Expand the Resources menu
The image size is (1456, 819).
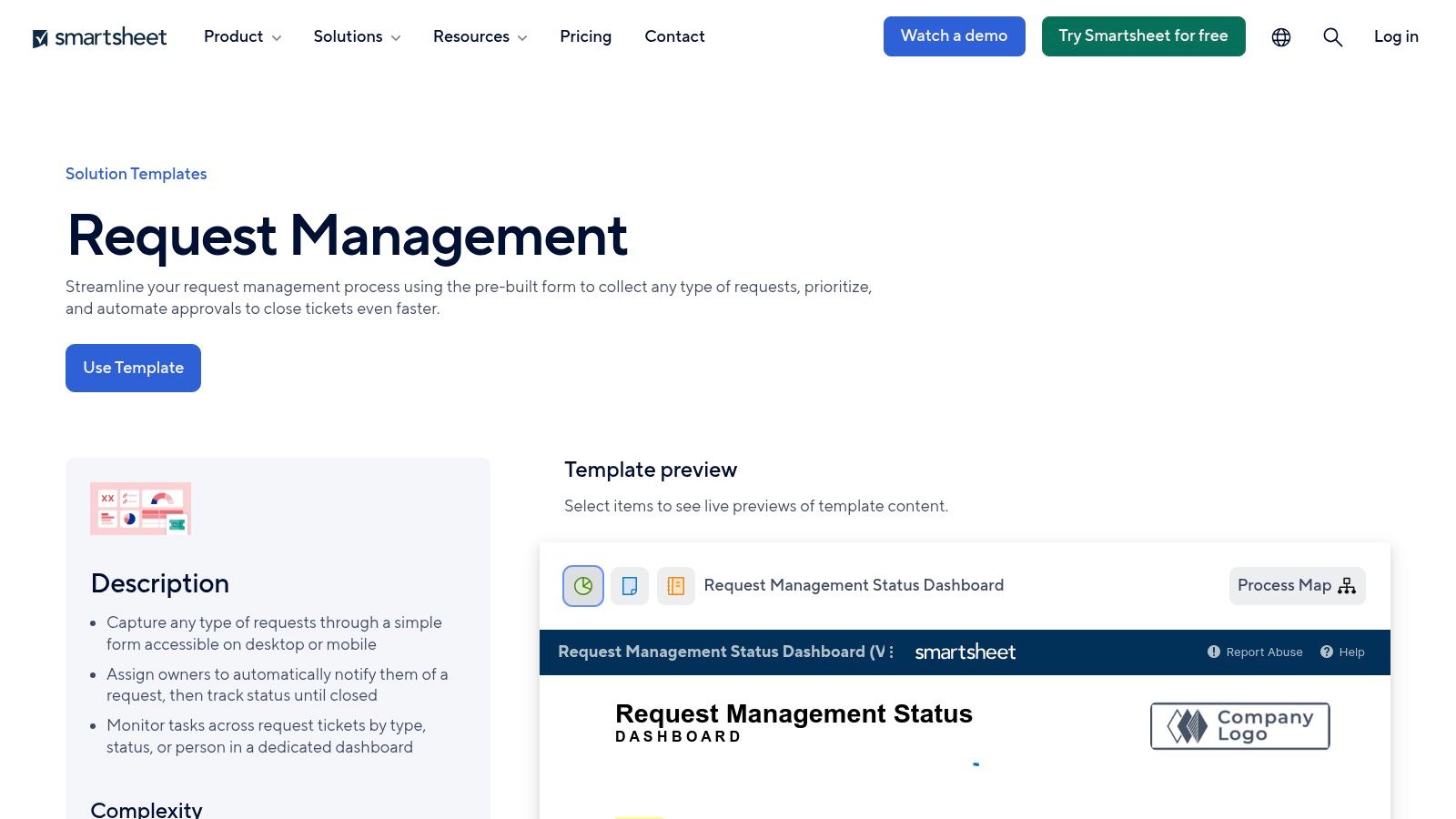click(x=480, y=36)
